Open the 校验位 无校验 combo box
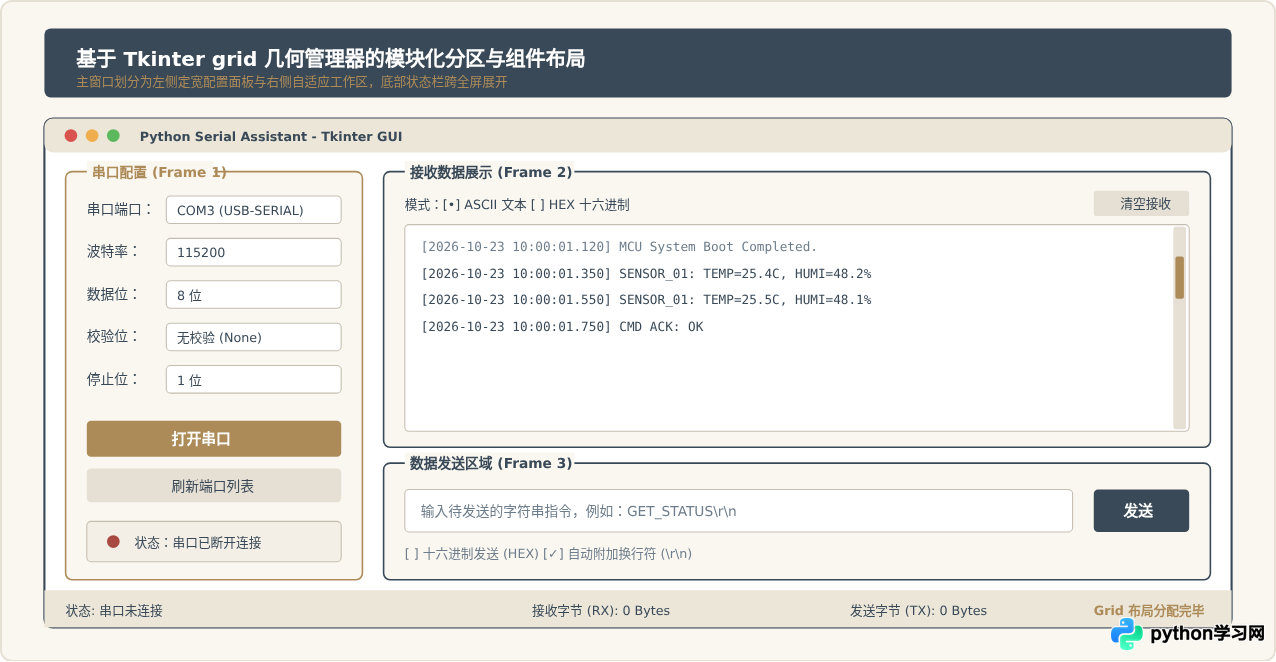 pos(253,337)
